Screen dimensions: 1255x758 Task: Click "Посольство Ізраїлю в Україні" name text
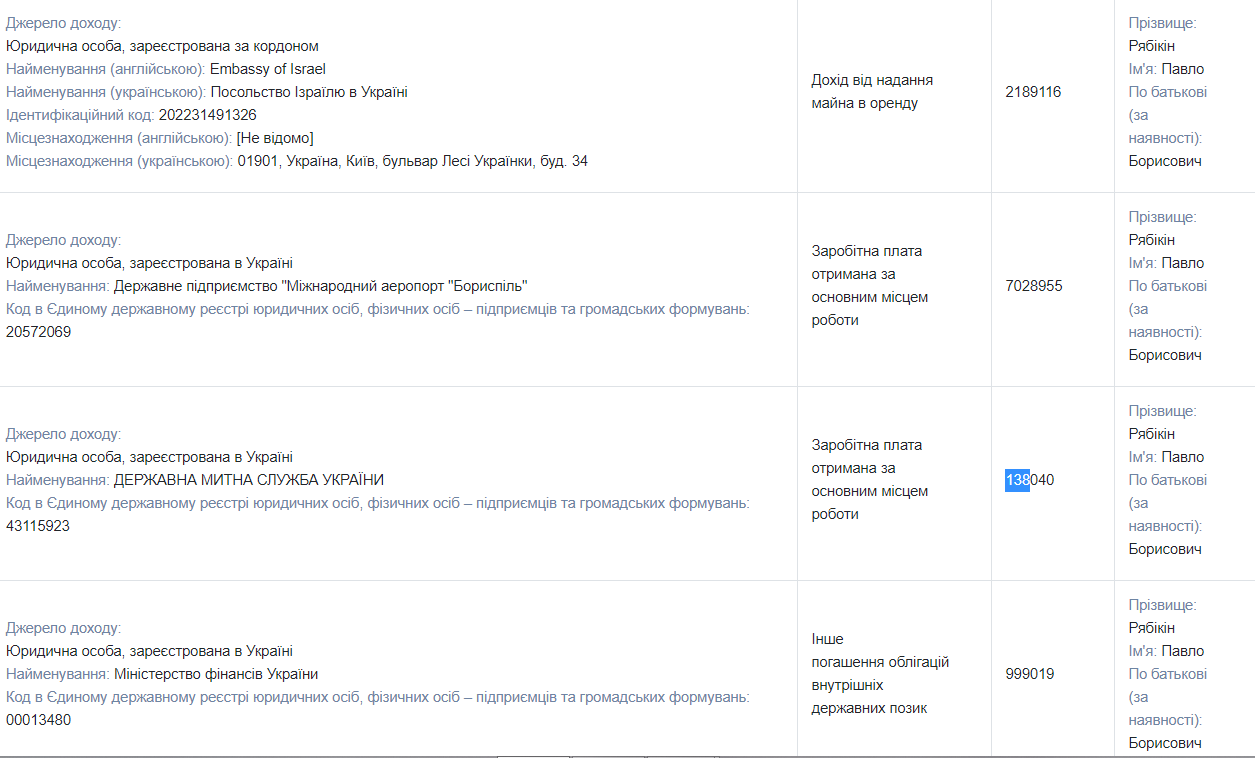click(x=309, y=92)
